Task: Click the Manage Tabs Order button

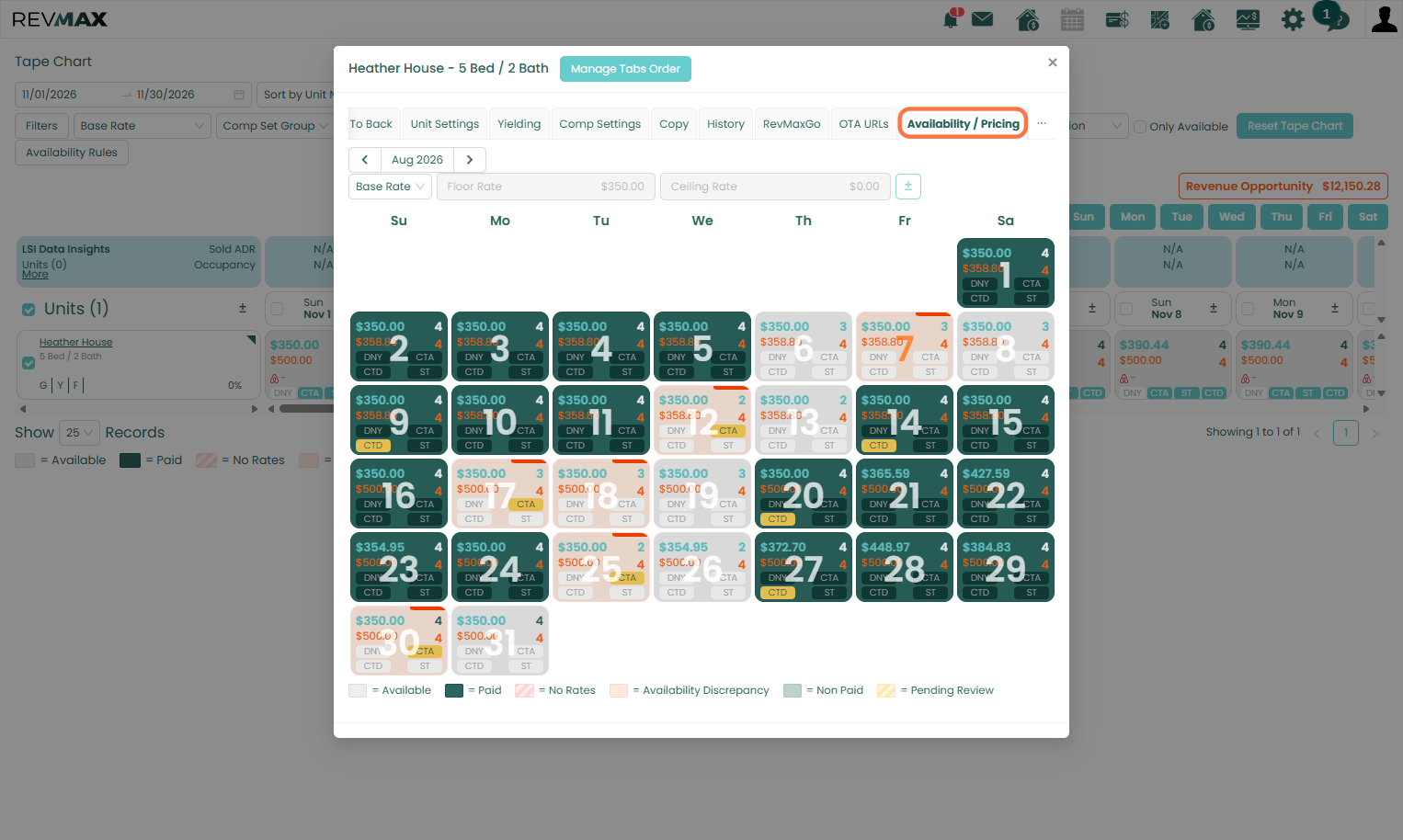Action: (x=625, y=69)
